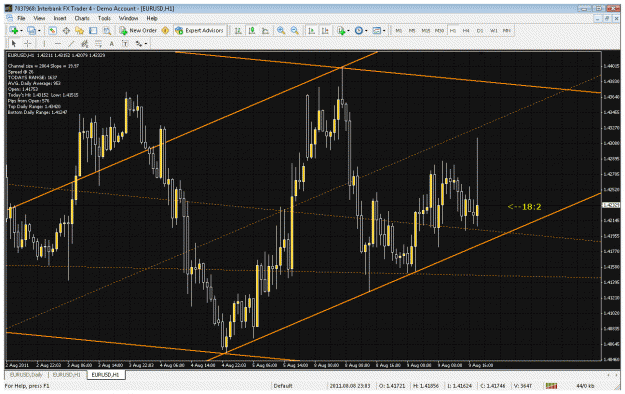This screenshot has width=625, height=394.
Task: Switch timeframe to D1
Action: coord(480,31)
